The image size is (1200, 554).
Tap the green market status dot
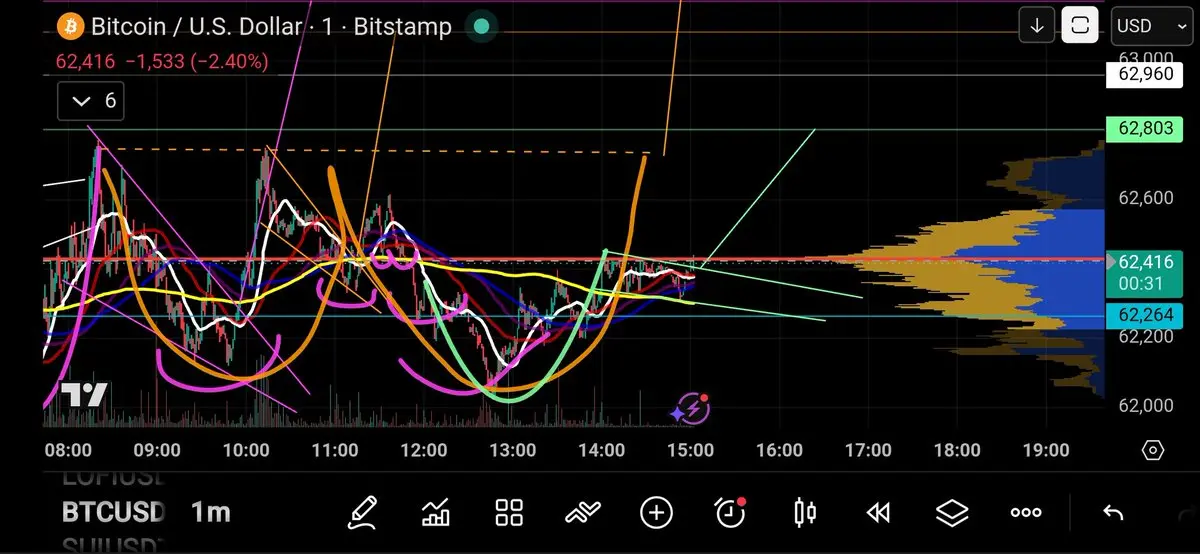click(481, 26)
